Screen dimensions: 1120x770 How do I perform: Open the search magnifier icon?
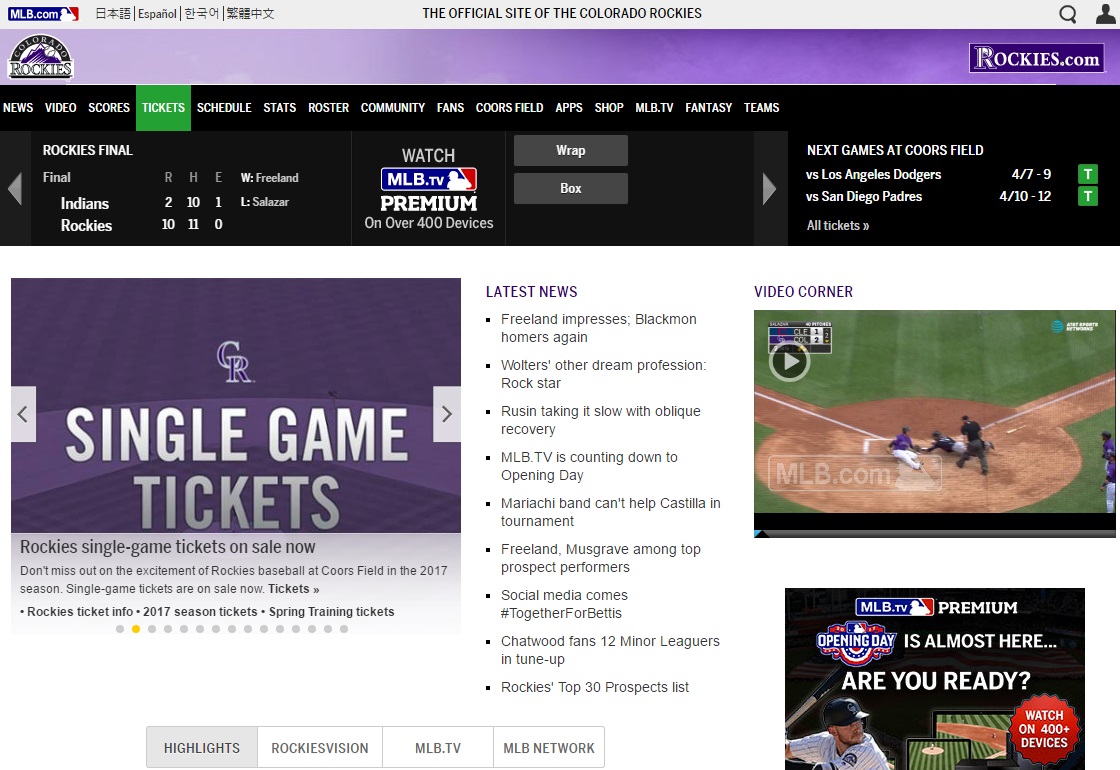pyautogui.click(x=1067, y=14)
